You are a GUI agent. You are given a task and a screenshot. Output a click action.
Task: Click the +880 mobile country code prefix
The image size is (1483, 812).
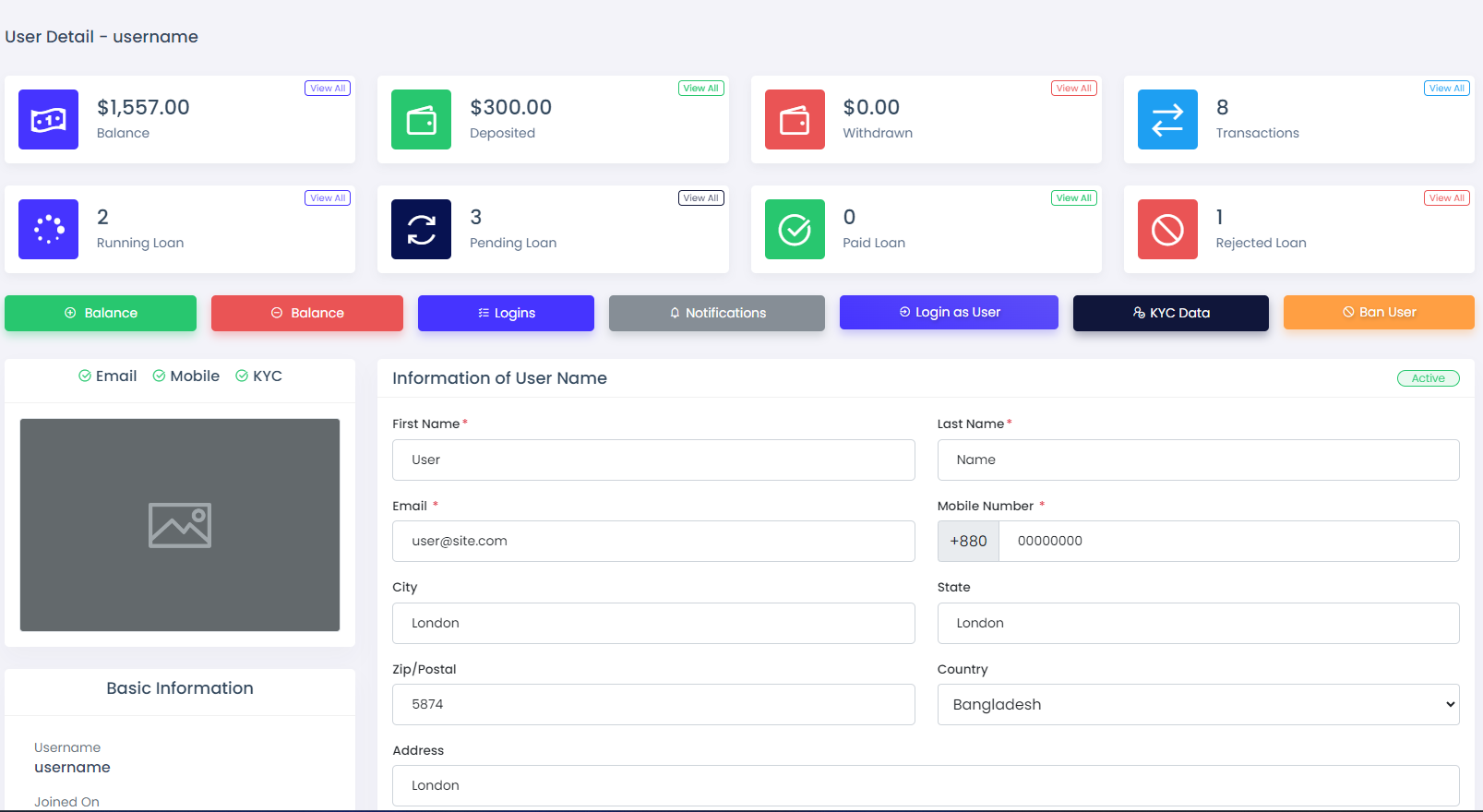pyautogui.click(x=968, y=542)
